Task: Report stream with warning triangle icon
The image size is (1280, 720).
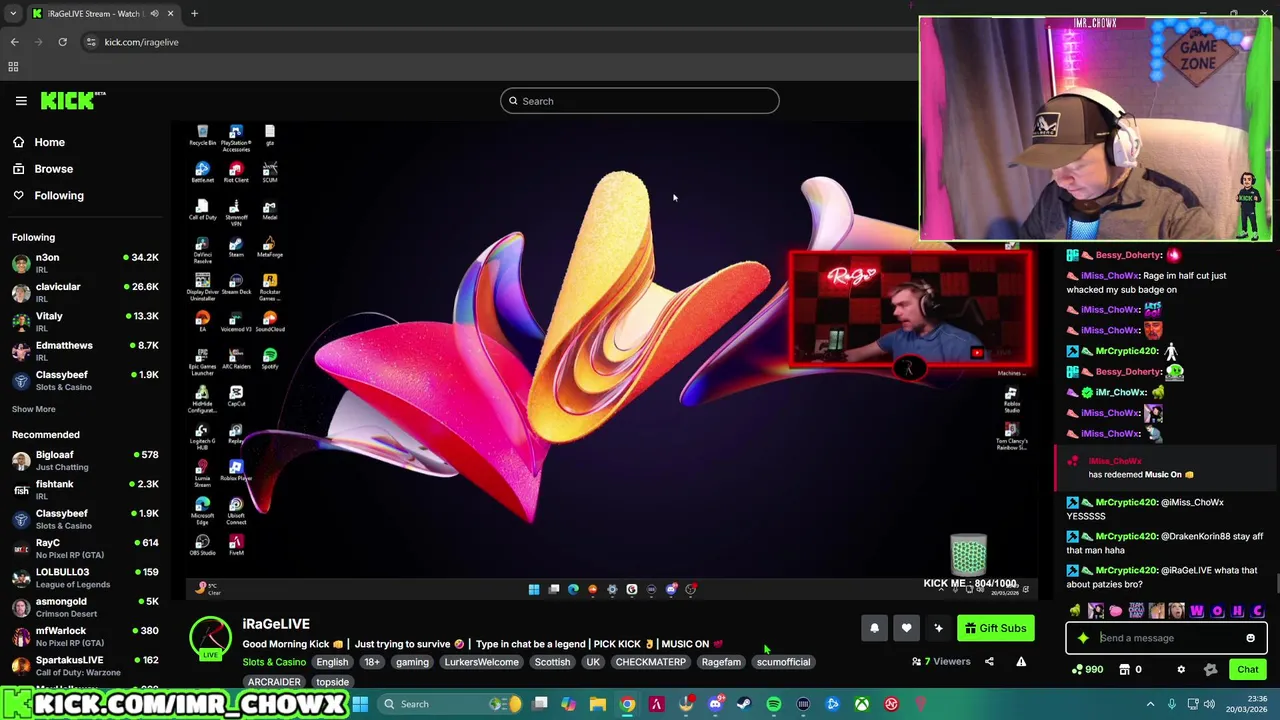Action: (x=1021, y=662)
